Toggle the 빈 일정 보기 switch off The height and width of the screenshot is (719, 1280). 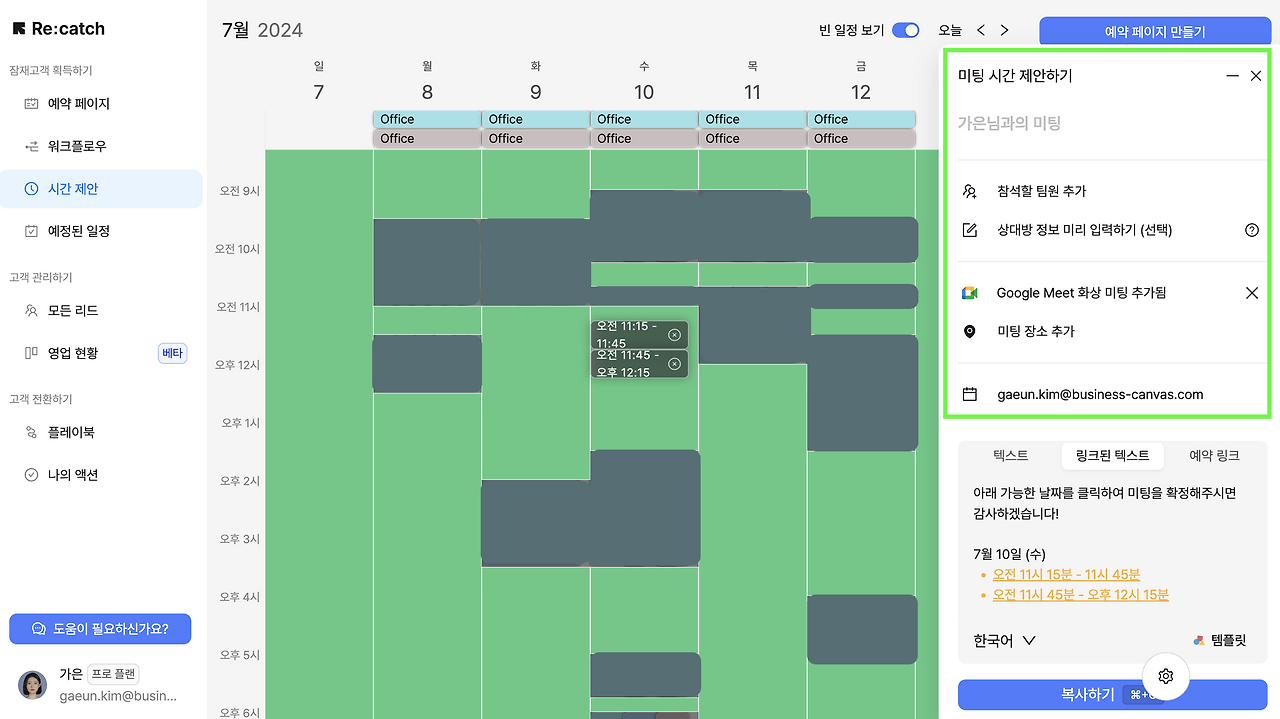[905, 30]
